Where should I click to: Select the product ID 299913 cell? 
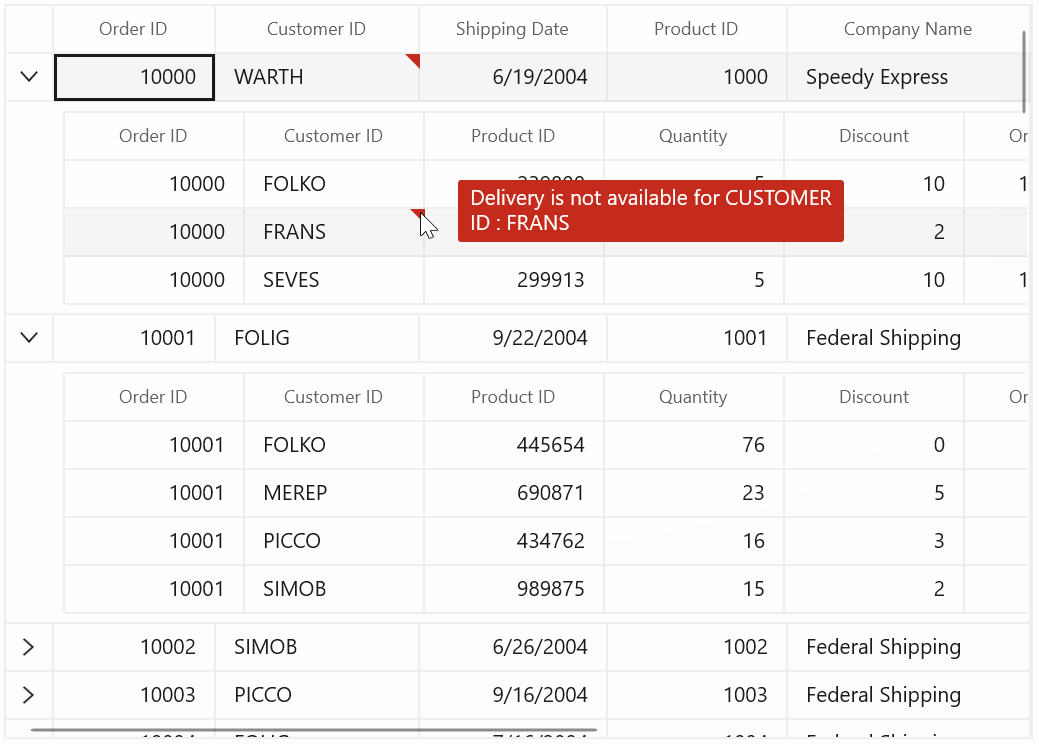[x=514, y=280]
